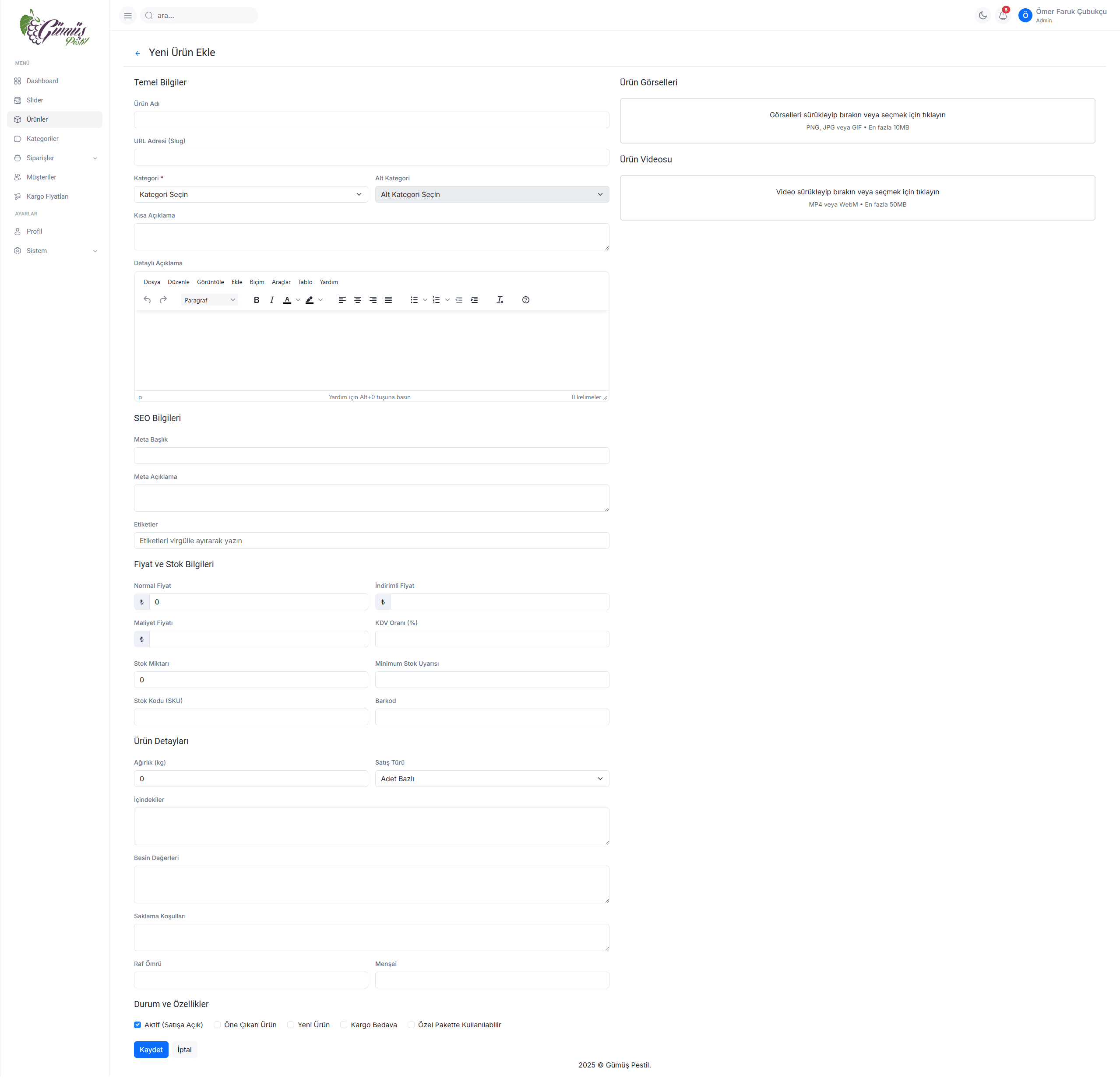The height and width of the screenshot is (1078, 1120).
Task: Align text left in editor
Action: click(342, 300)
